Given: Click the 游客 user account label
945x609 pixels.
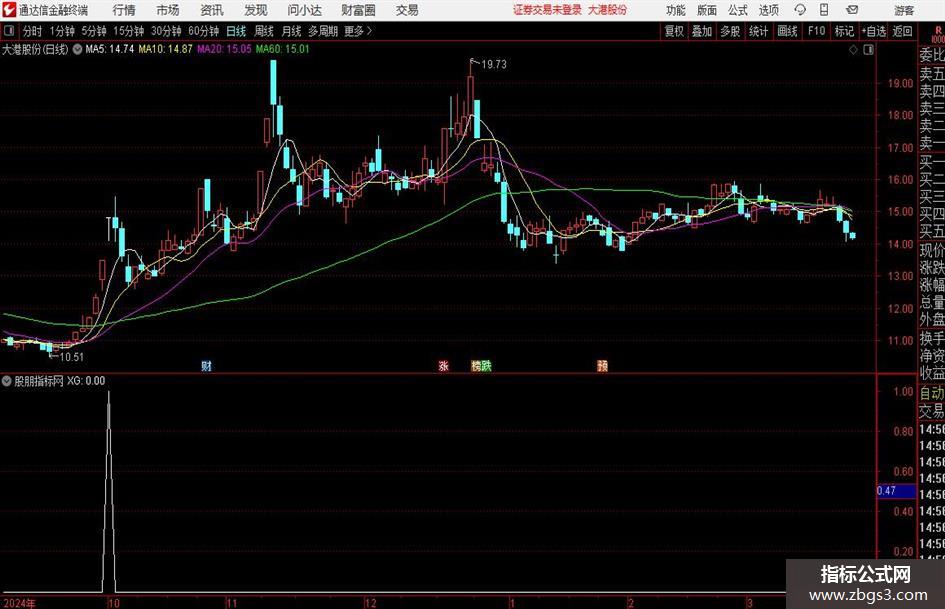Looking at the screenshot, I should tap(904, 10).
